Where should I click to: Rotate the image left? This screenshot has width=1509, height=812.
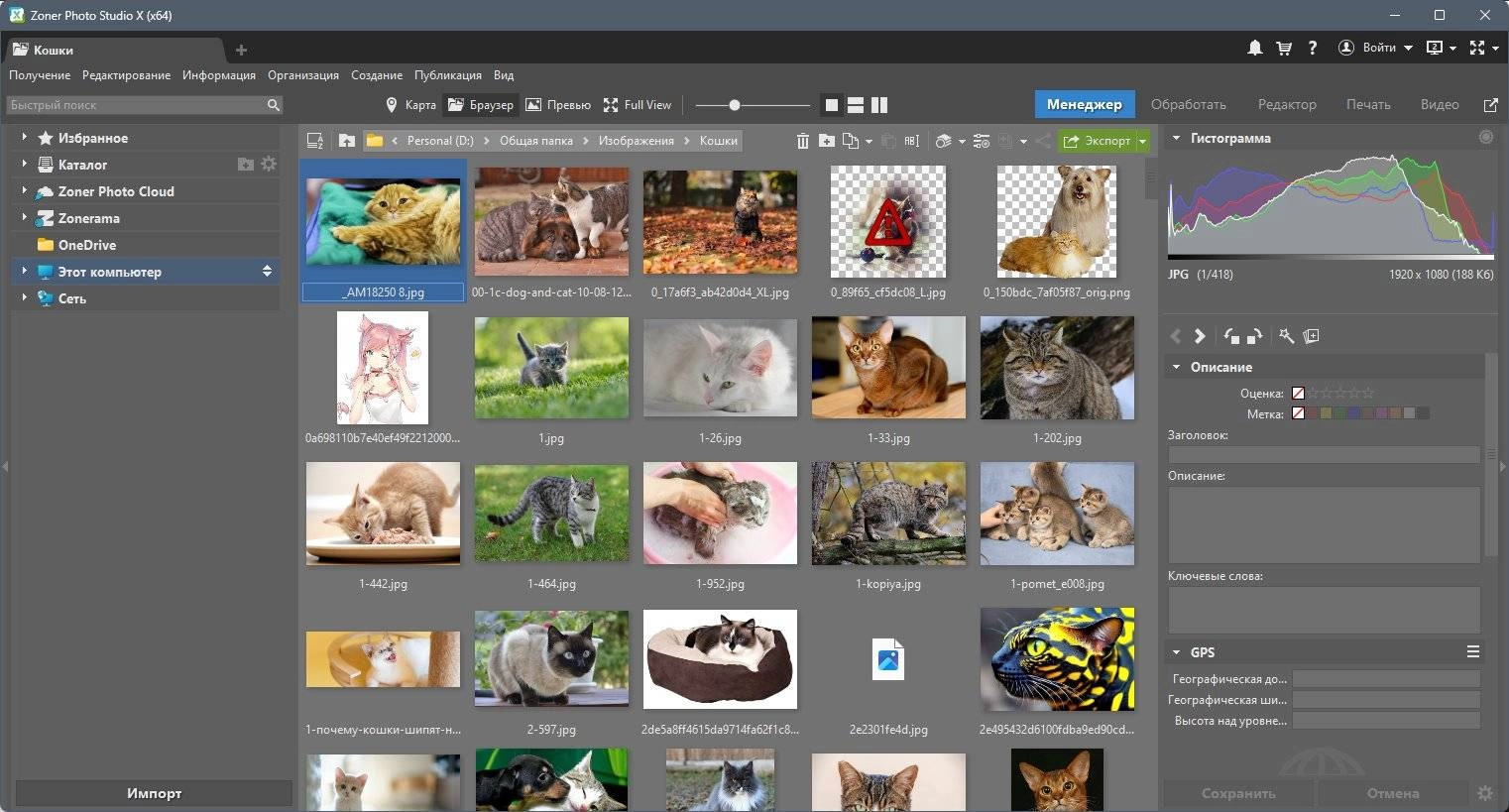[1231, 336]
